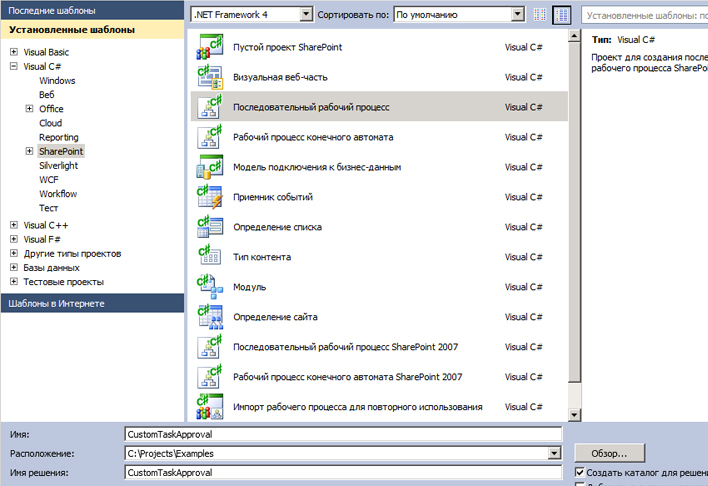Open the Шаблоны в Интернете section
Screen dimensions: 708x486
coord(92,303)
